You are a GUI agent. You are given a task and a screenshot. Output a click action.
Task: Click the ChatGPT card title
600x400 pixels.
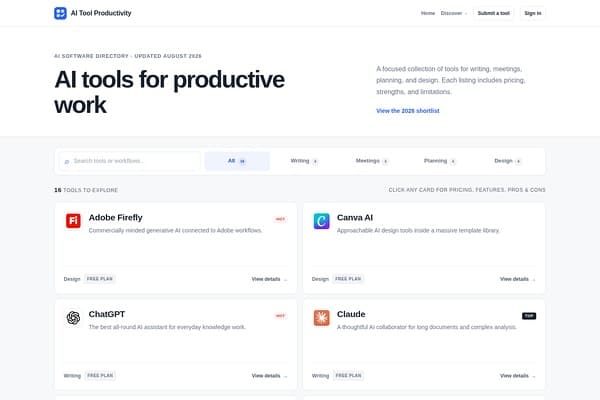point(107,314)
